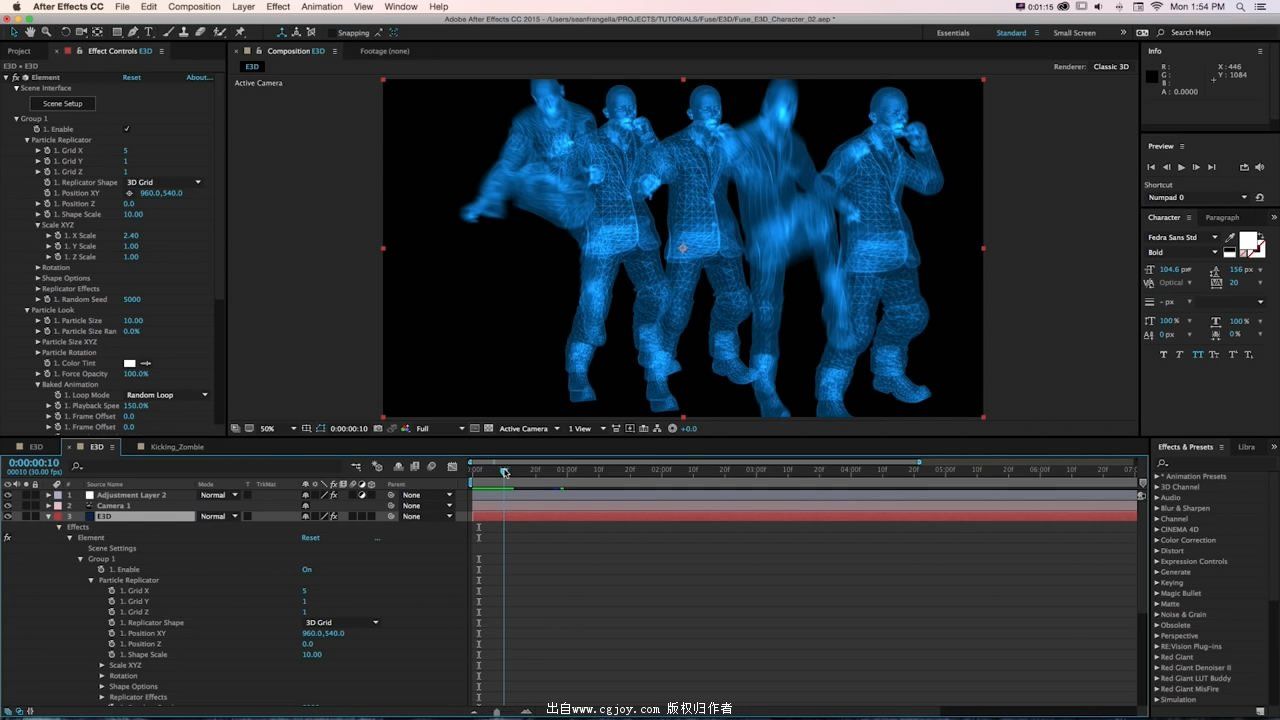Screen dimensions: 1280x720
Task: Select the Brush tool
Action: pos(167,32)
